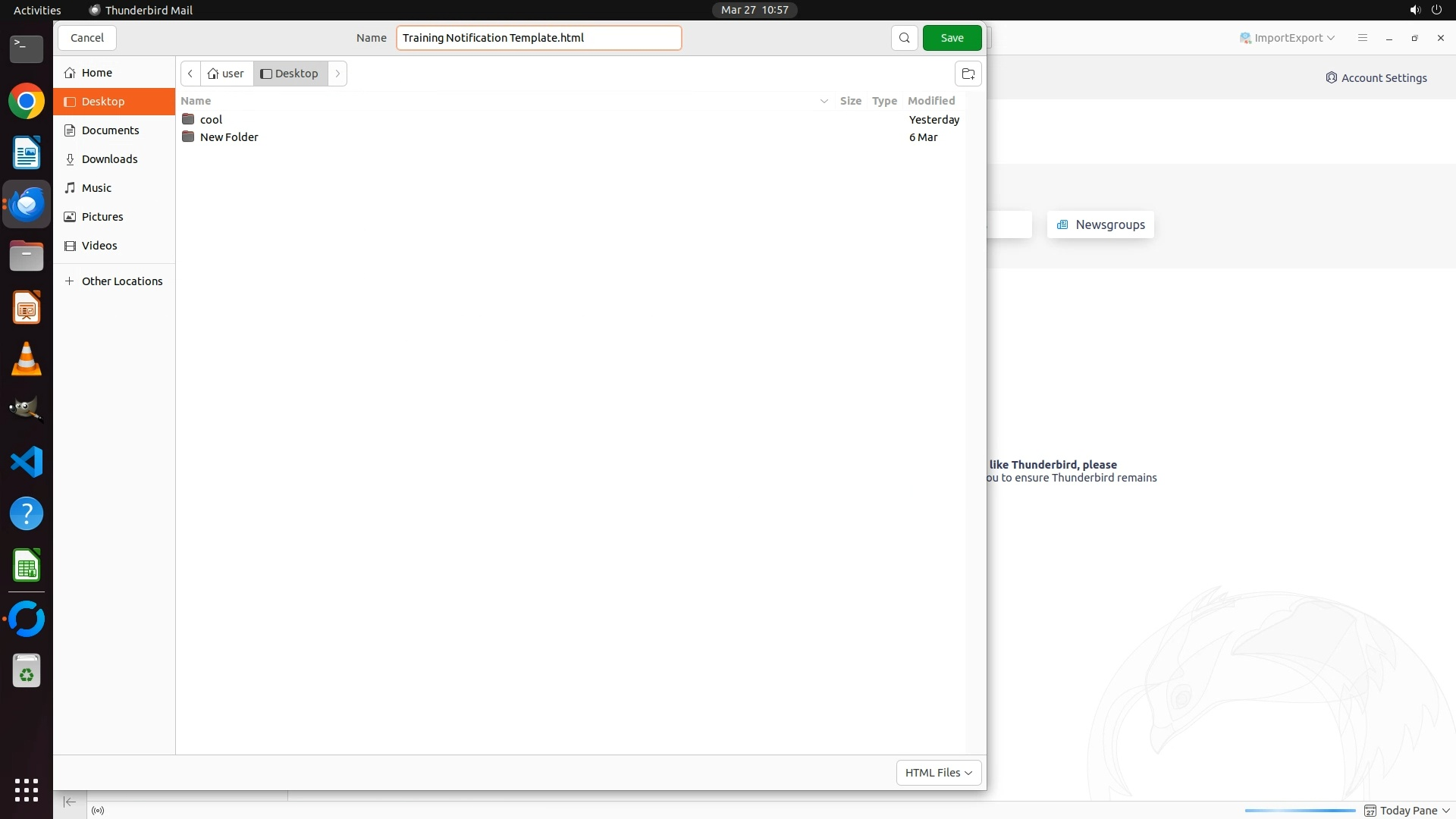Collapse the folder pane via the bottom-left arrow icon
Image resolution: width=1456 pixels, height=819 pixels.
click(70, 802)
